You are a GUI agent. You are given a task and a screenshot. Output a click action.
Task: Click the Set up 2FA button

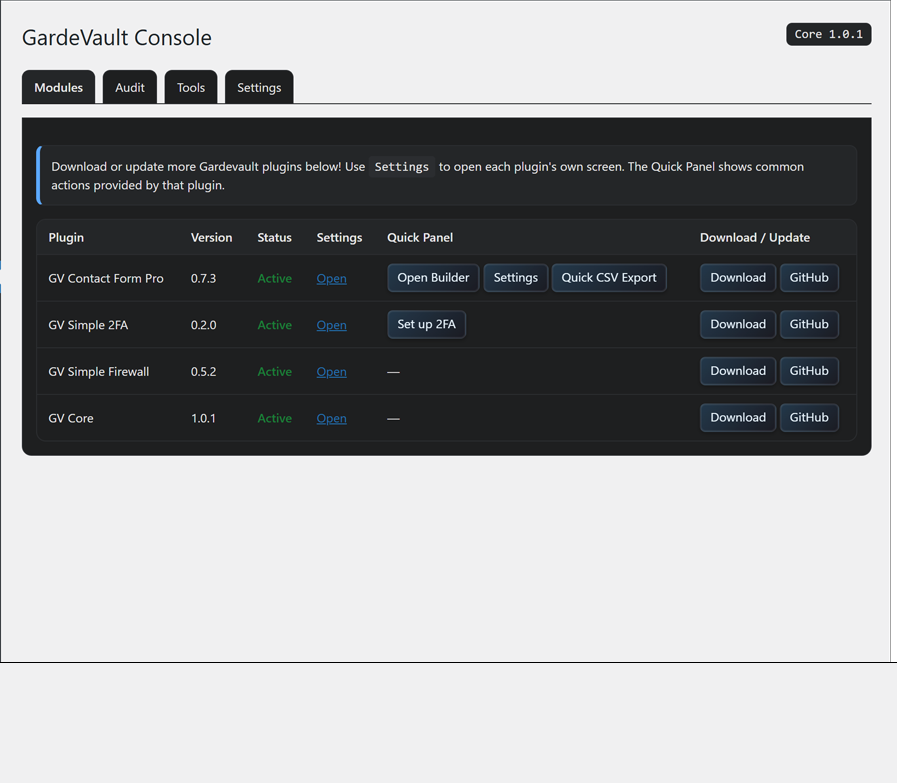426,324
